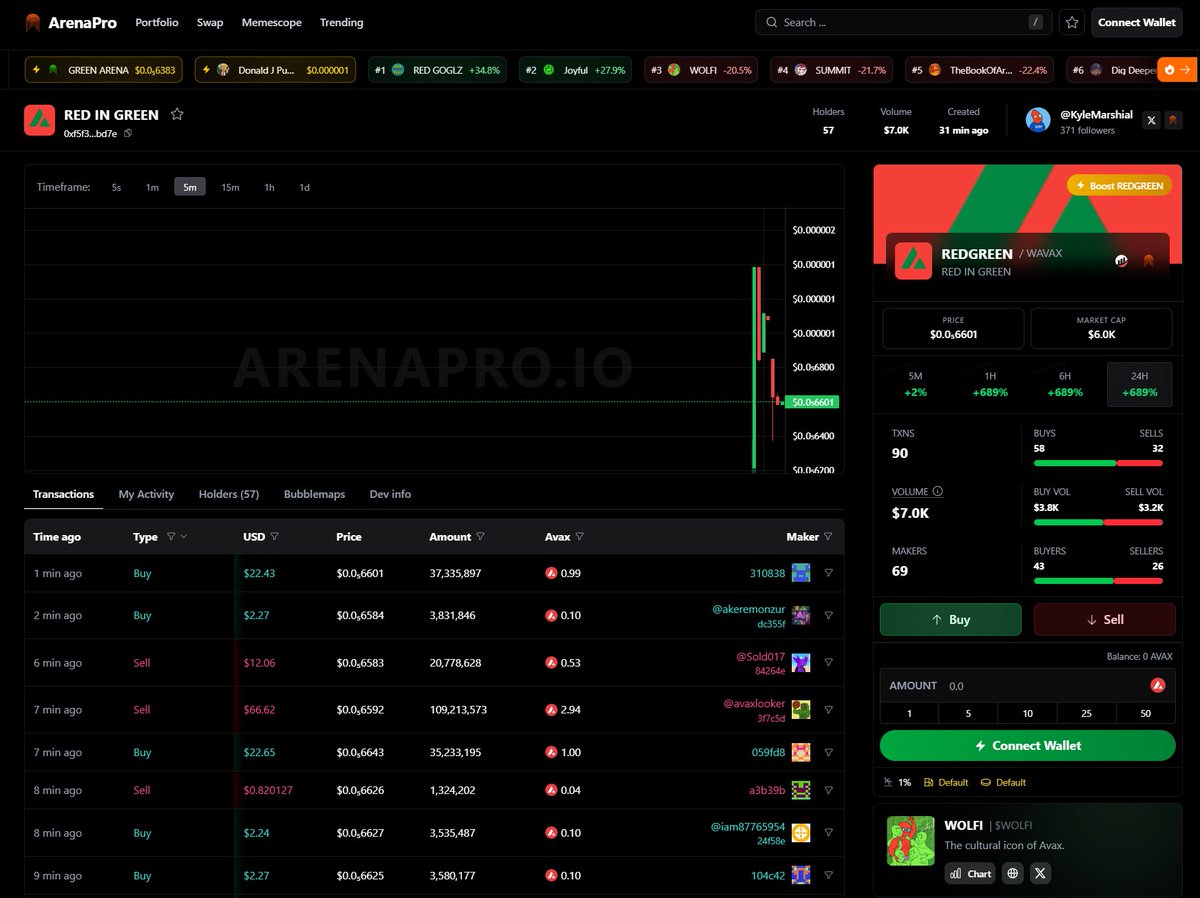This screenshot has height=898, width=1200.
Task: Focus the Search input field
Action: (903, 22)
